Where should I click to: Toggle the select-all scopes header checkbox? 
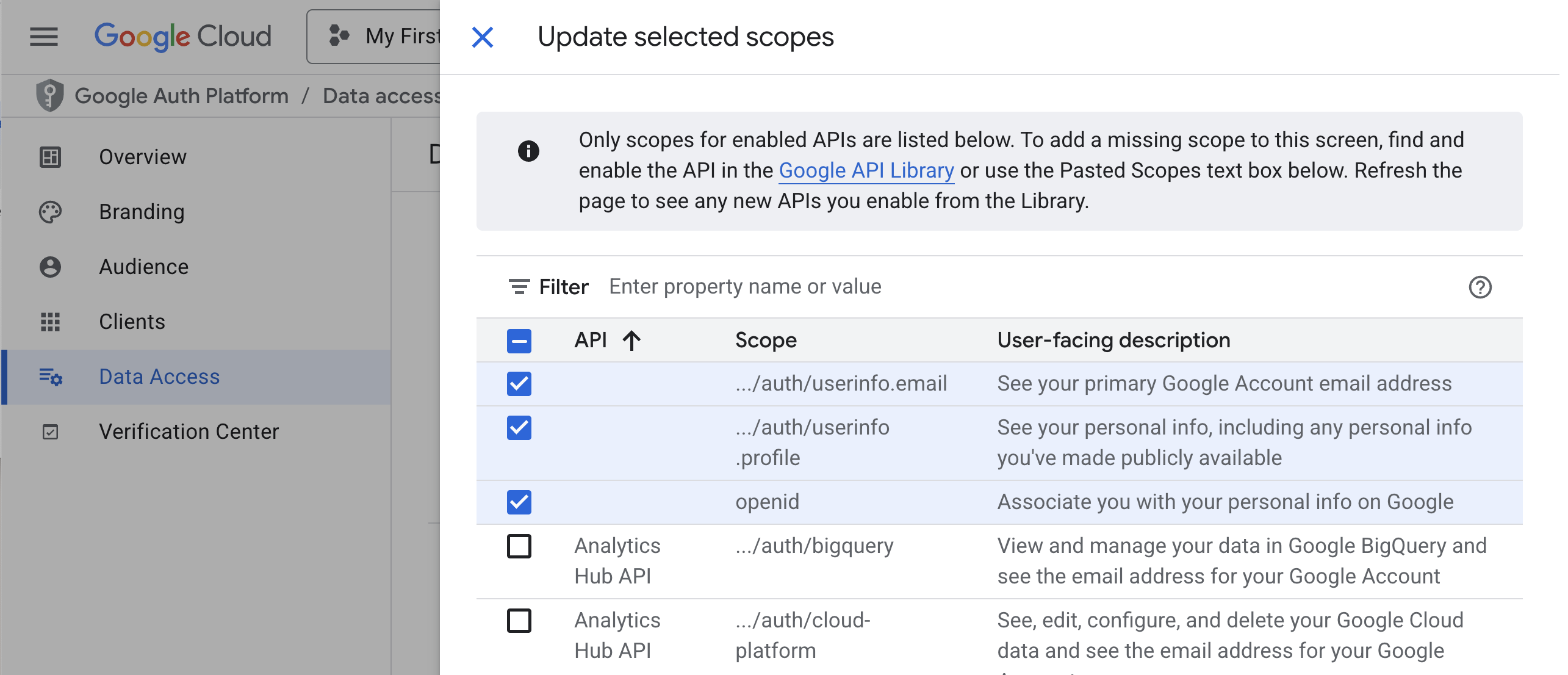pos(519,341)
